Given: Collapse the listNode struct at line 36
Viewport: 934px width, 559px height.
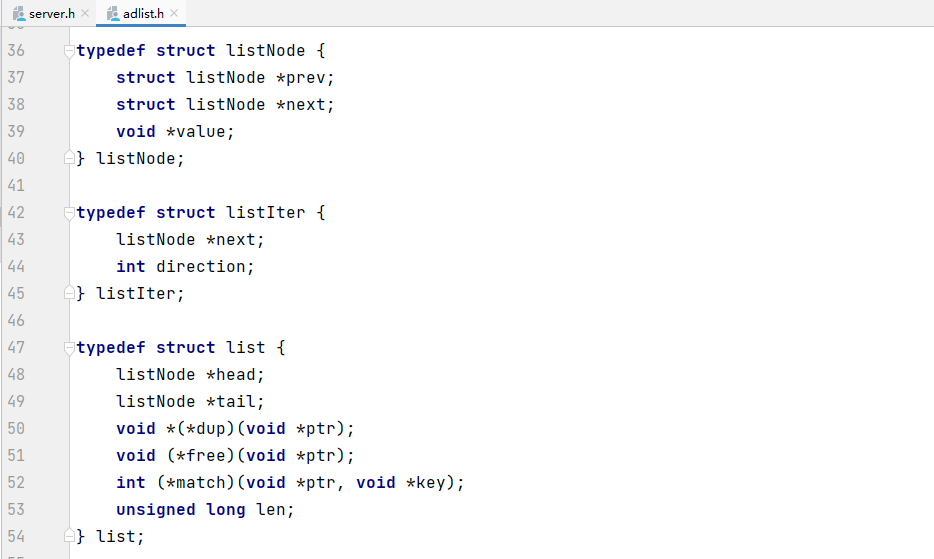Looking at the screenshot, I should [x=69, y=50].
